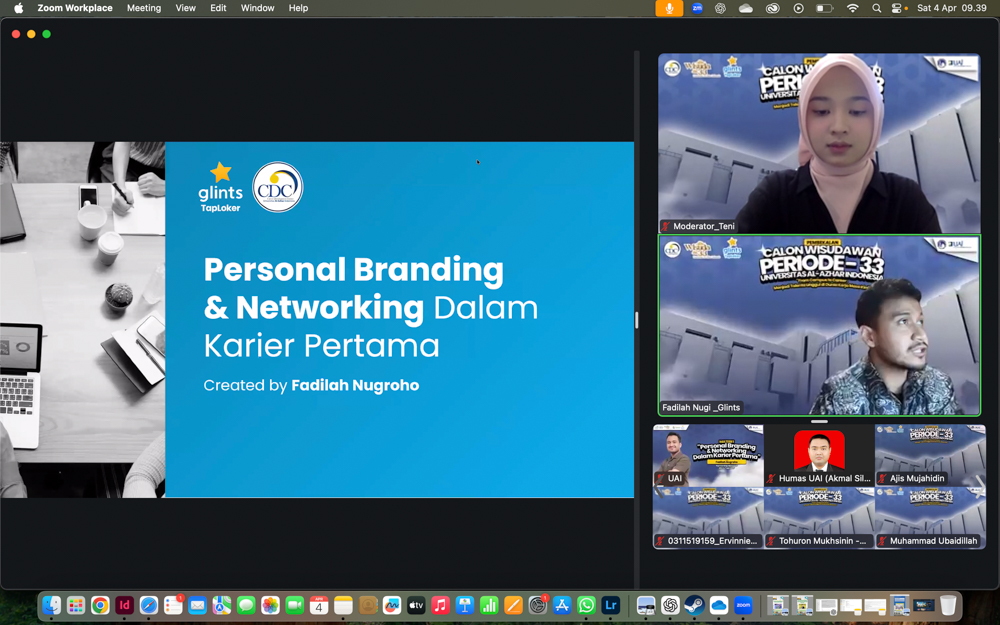Click the Wi-Fi status icon
The image size is (1000, 625).
[852, 8]
